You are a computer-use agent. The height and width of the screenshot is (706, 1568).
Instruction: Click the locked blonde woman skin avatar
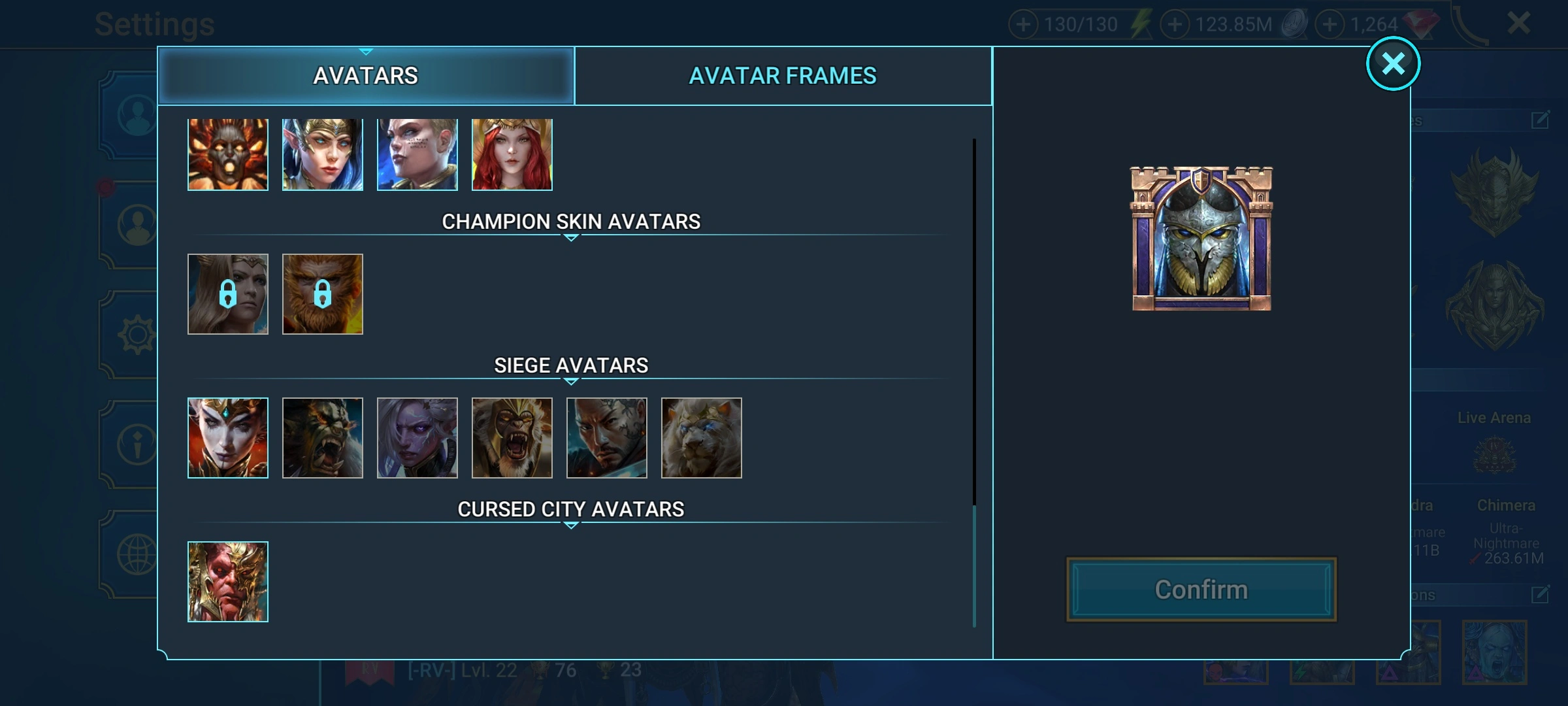click(228, 294)
